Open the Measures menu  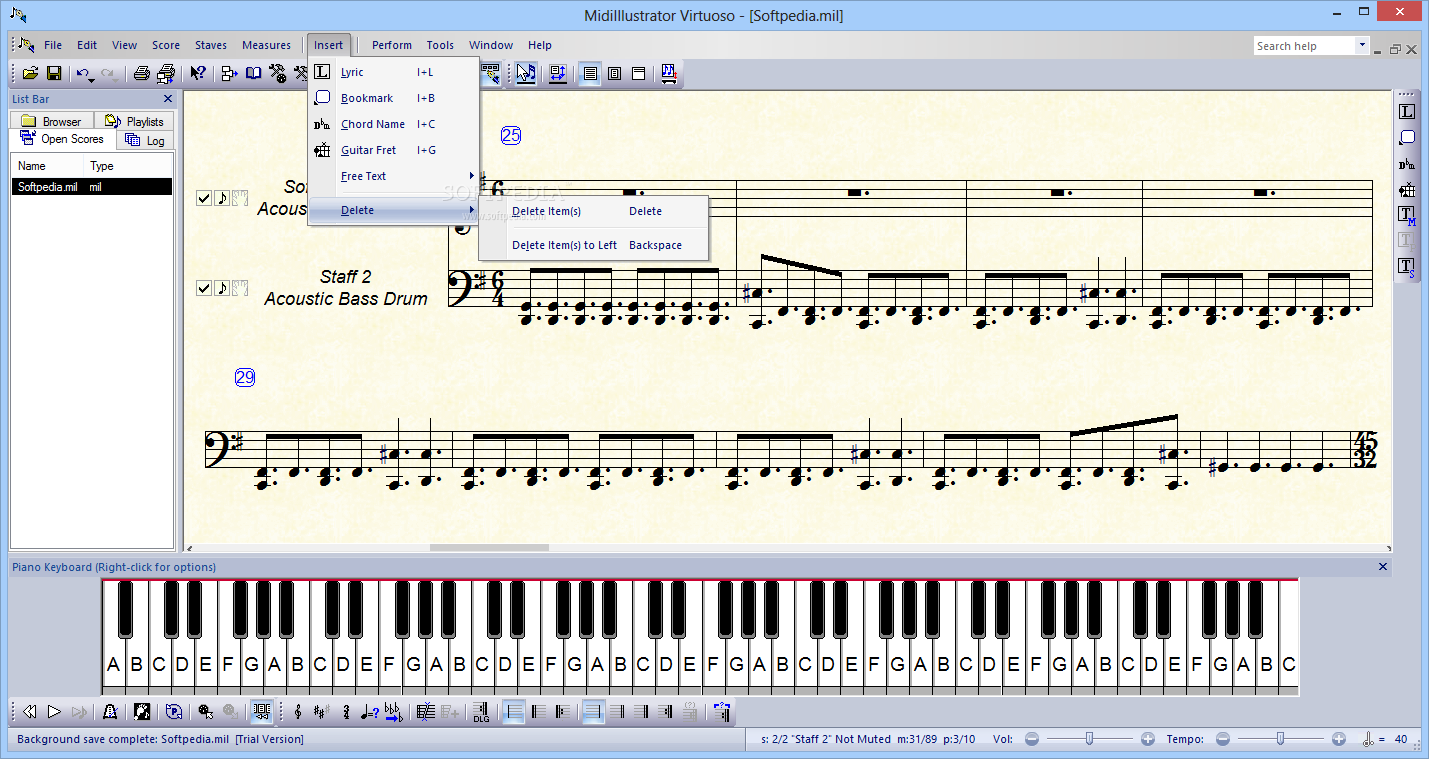(x=266, y=45)
